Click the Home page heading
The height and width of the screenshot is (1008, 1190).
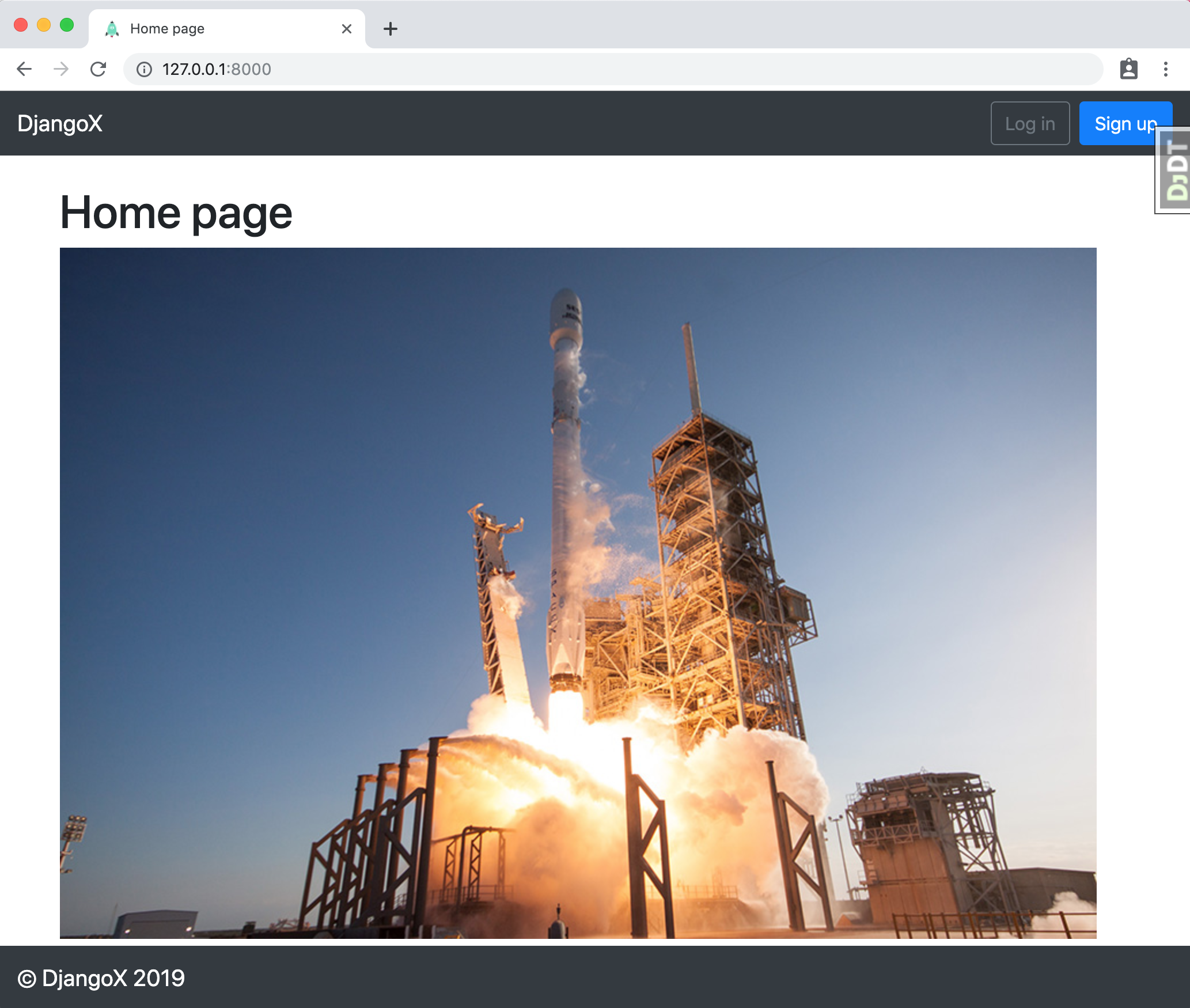point(176,213)
